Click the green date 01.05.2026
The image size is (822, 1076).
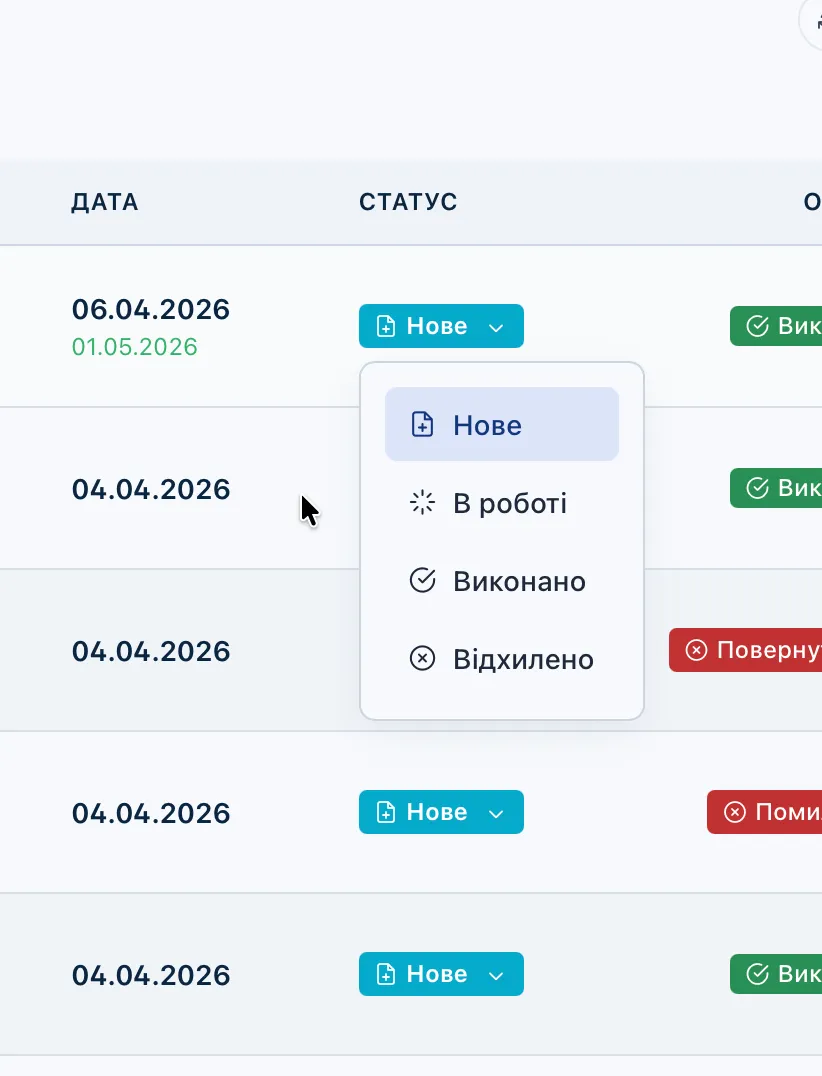coord(135,347)
